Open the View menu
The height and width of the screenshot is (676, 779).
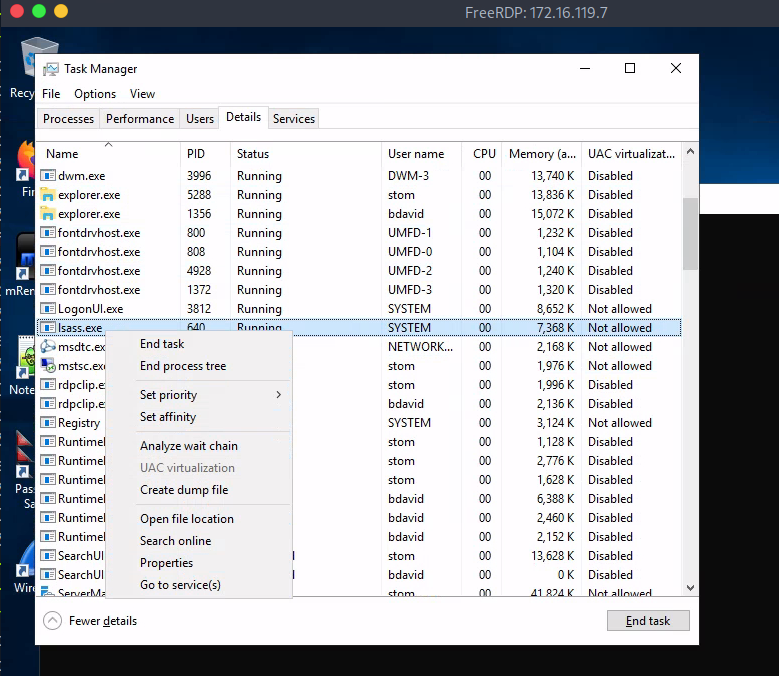tap(142, 94)
